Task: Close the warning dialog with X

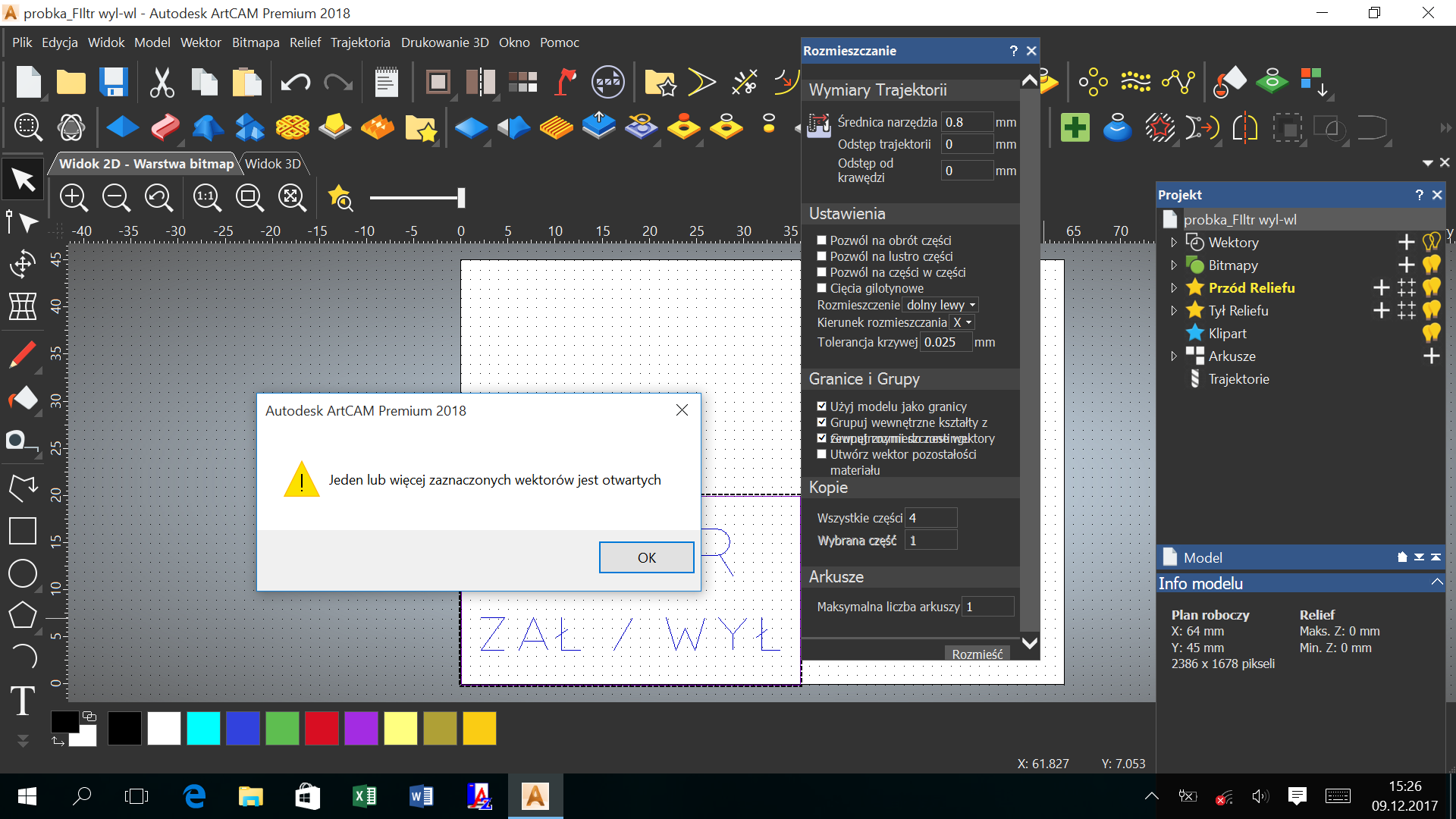Action: (682, 410)
